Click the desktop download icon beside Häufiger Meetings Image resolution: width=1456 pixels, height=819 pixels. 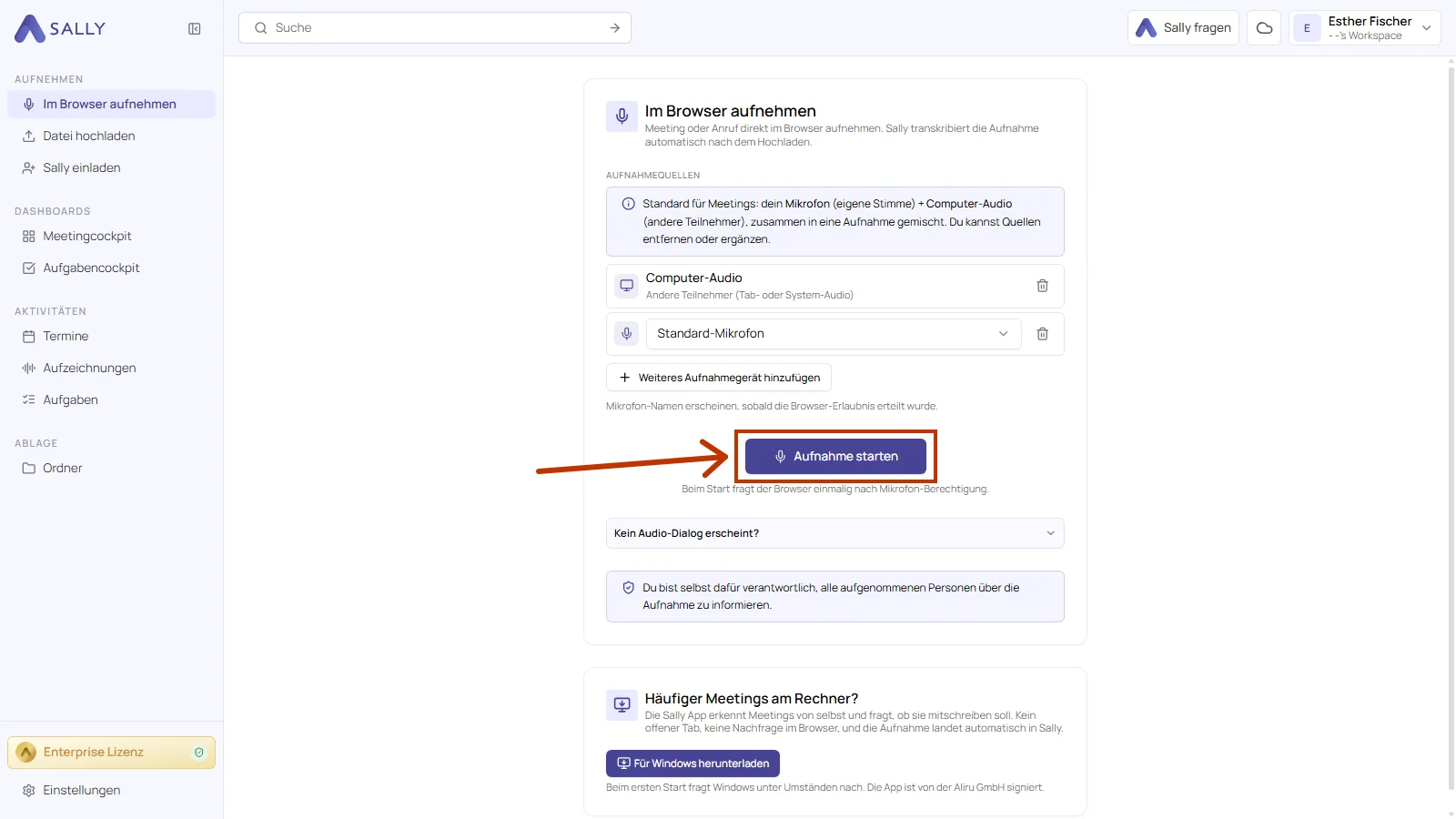pyautogui.click(x=622, y=704)
